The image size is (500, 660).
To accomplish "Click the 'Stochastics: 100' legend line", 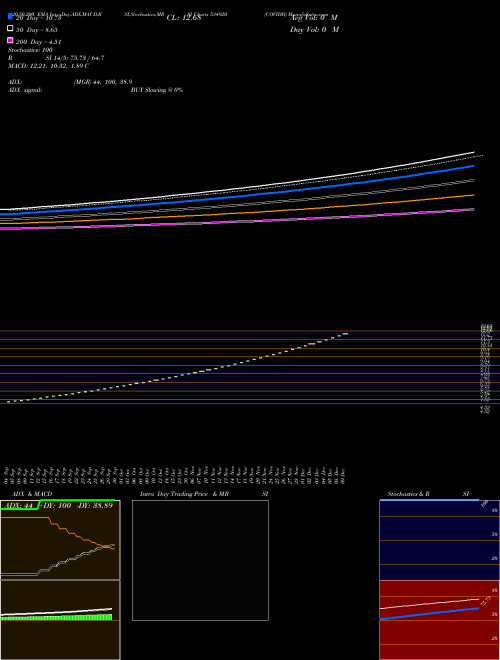I will [30, 50].
